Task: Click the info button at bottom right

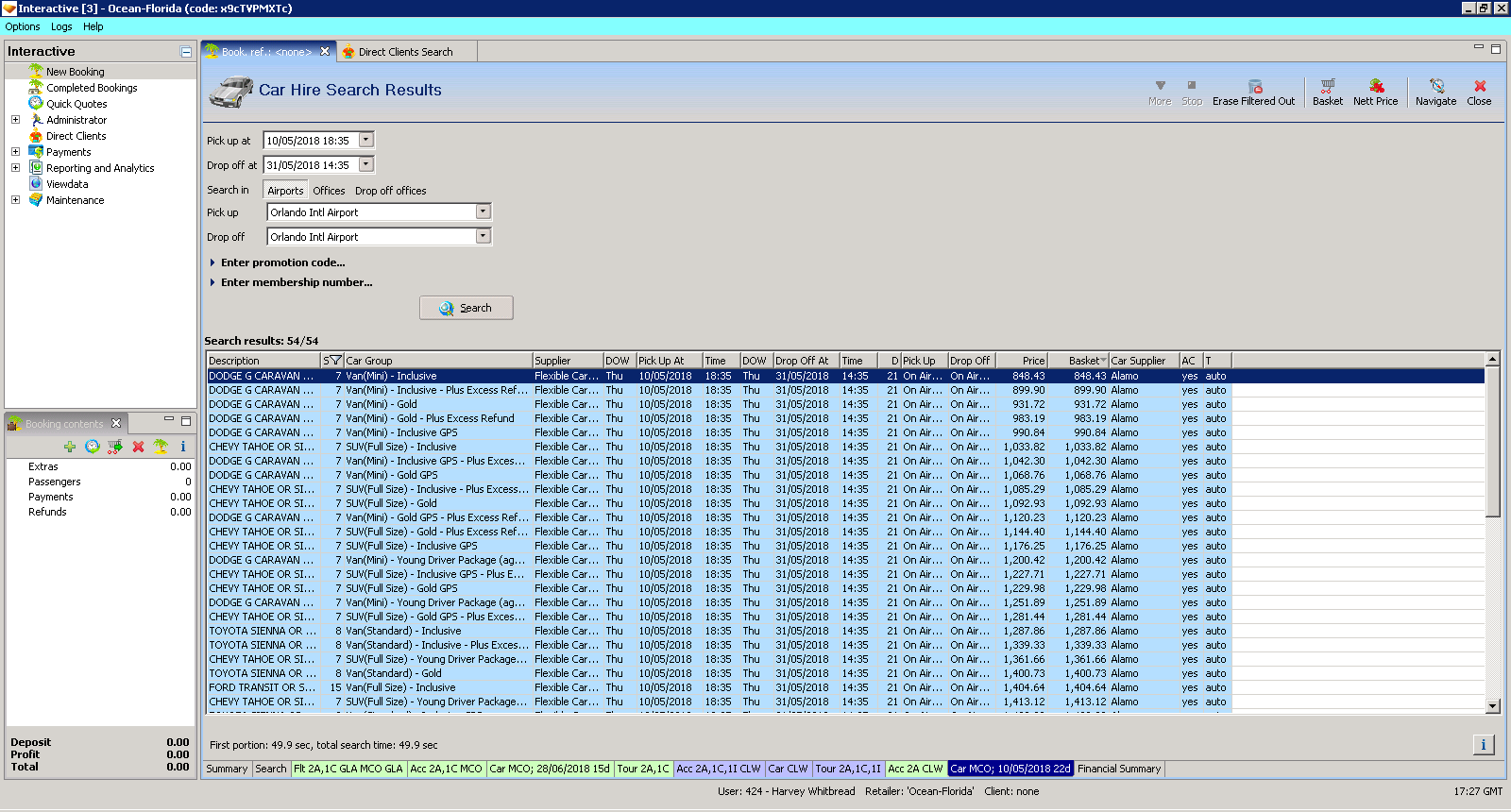Action: point(1483,745)
